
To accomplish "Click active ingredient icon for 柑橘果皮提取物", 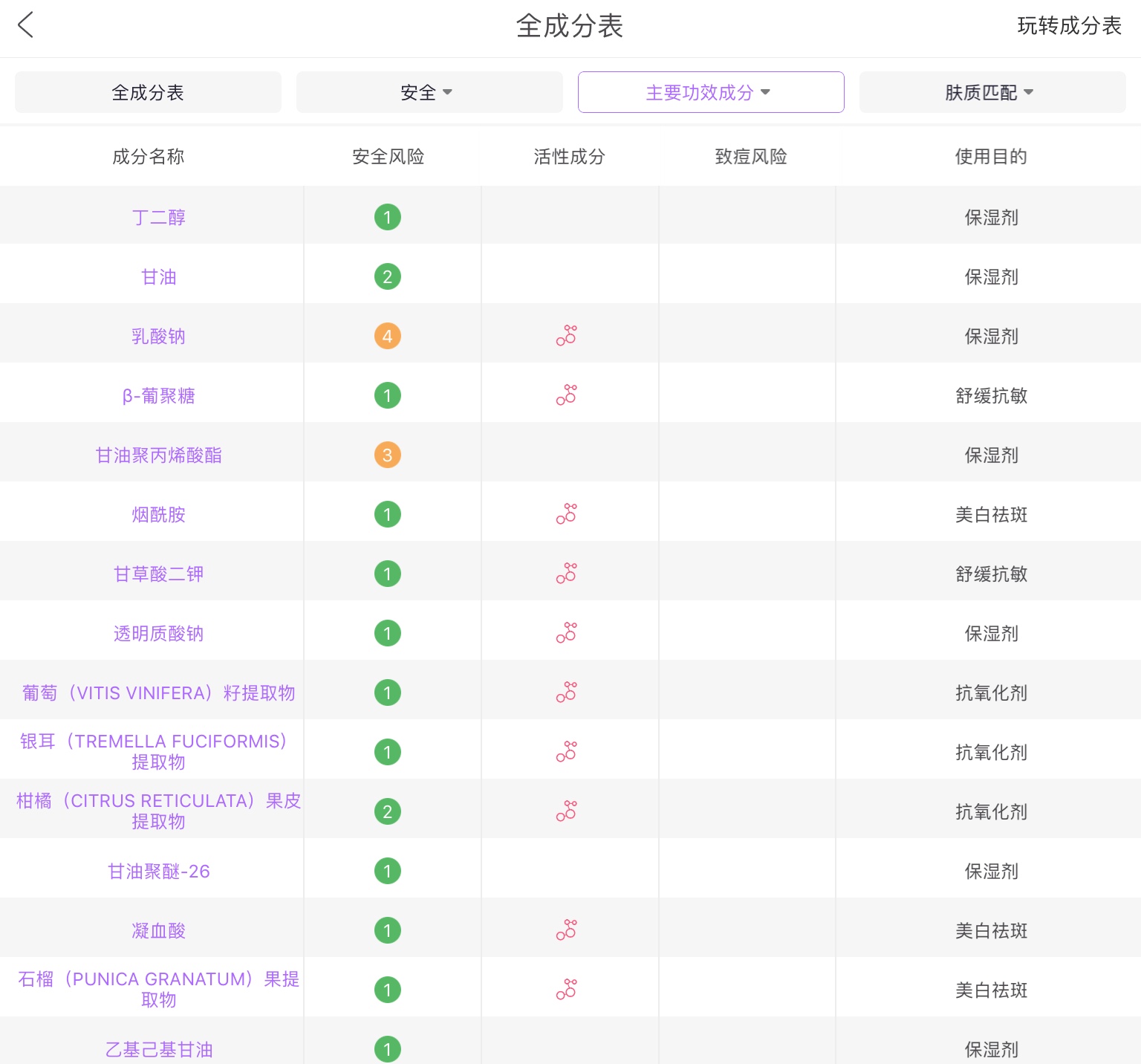I will [567, 811].
